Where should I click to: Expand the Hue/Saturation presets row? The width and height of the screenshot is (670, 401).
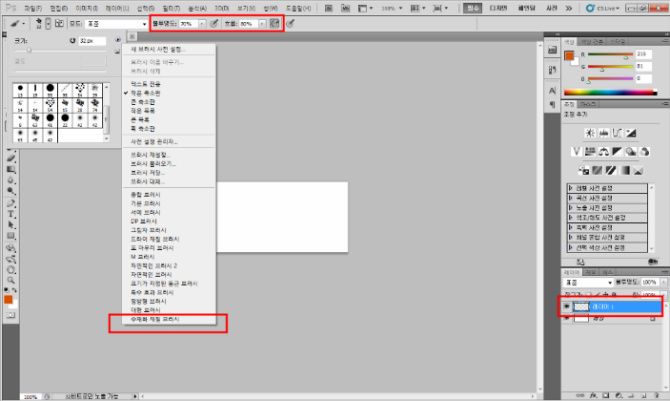607,218
